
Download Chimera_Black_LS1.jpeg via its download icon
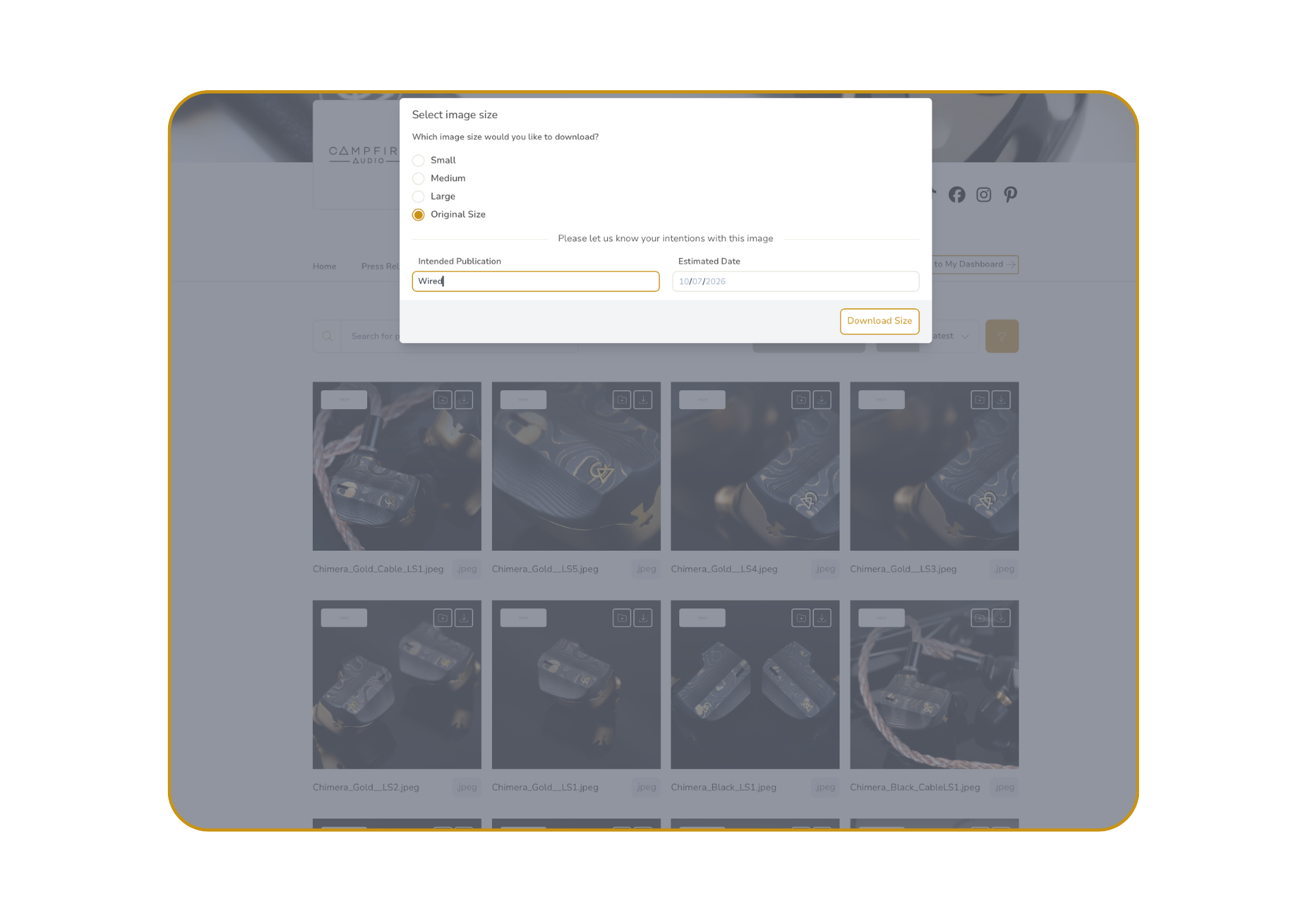click(822, 618)
